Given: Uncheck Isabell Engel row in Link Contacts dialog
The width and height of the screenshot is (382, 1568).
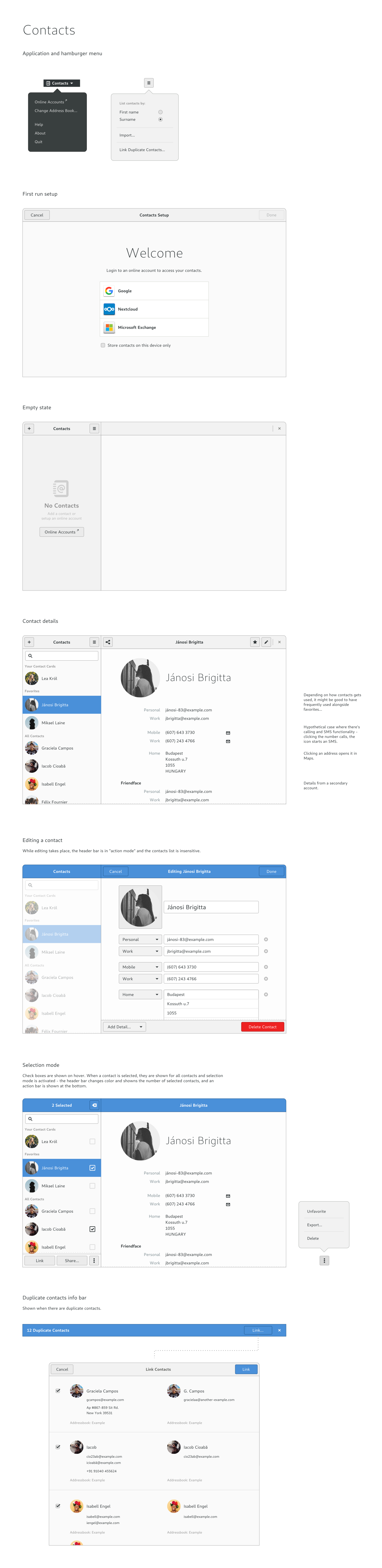Looking at the screenshot, I should click(x=58, y=1506).
